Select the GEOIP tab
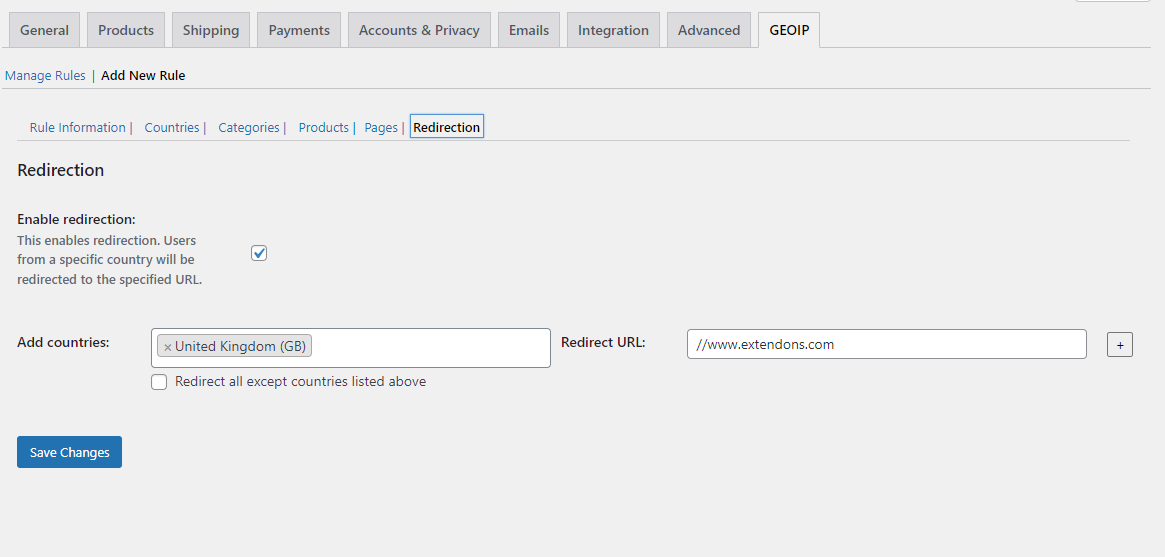This screenshot has width=1165, height=557. click(x=789, y=30)
